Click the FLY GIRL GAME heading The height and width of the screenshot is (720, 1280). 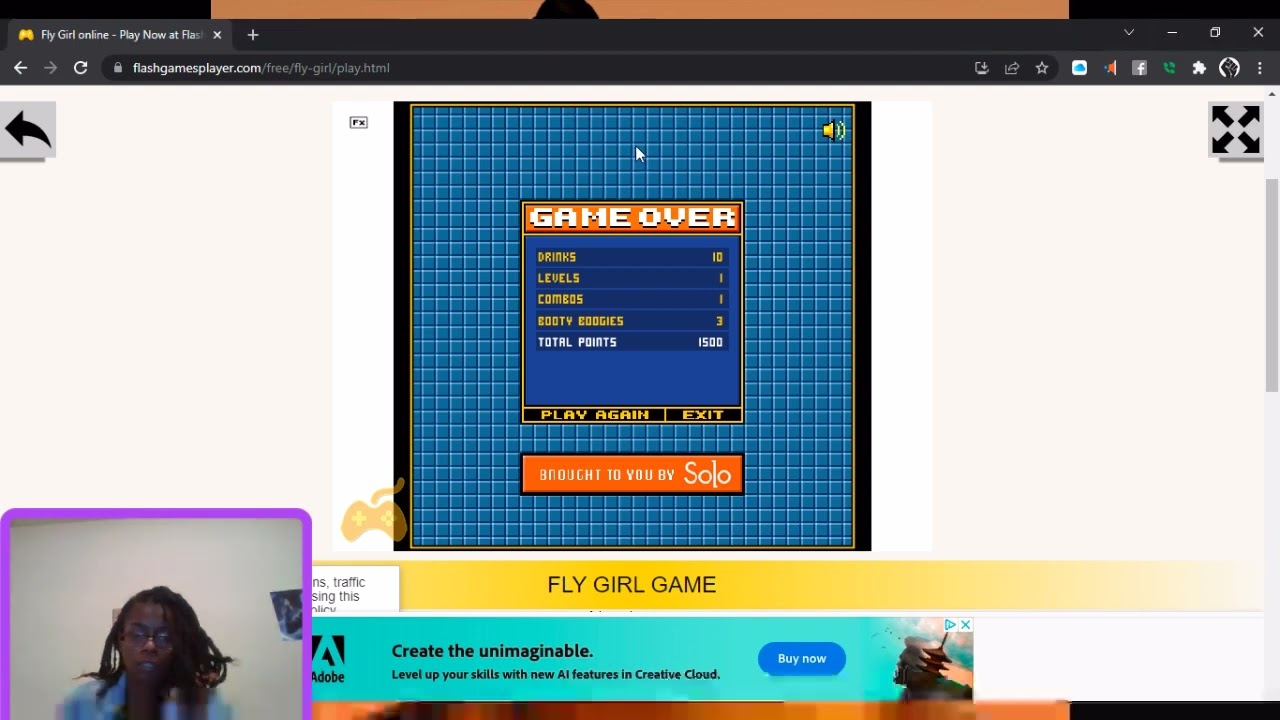pyautogui.click(x=632, y=585)
